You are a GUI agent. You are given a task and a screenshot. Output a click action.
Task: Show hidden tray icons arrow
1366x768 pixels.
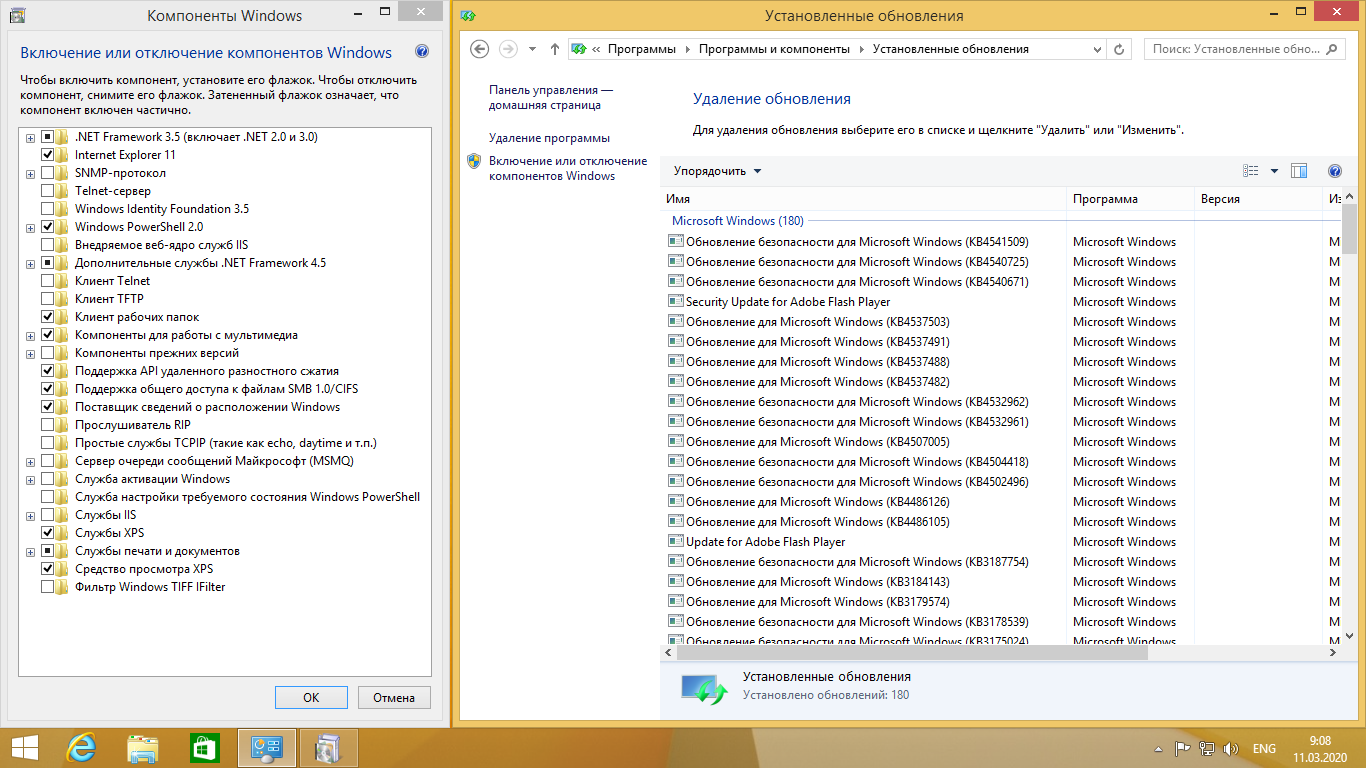tap(1158, 749)
